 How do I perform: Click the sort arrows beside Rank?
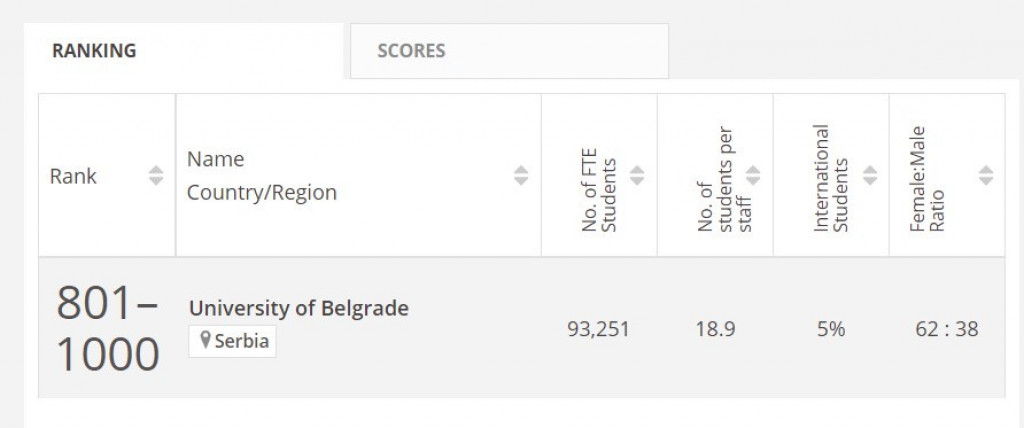click(x=156, y=176)
